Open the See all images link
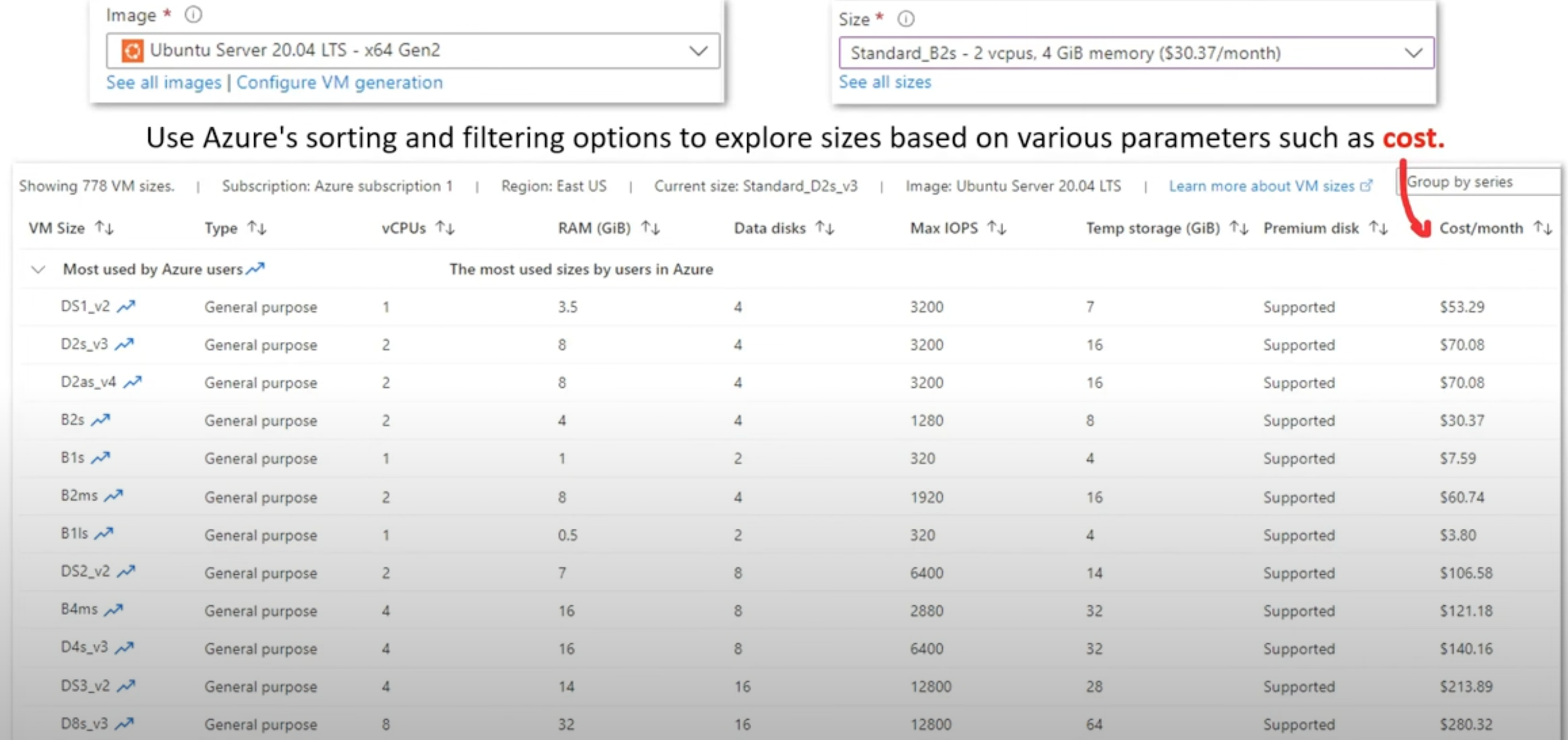The height and width of the screenshot is (740, 1568). [163, 82]
